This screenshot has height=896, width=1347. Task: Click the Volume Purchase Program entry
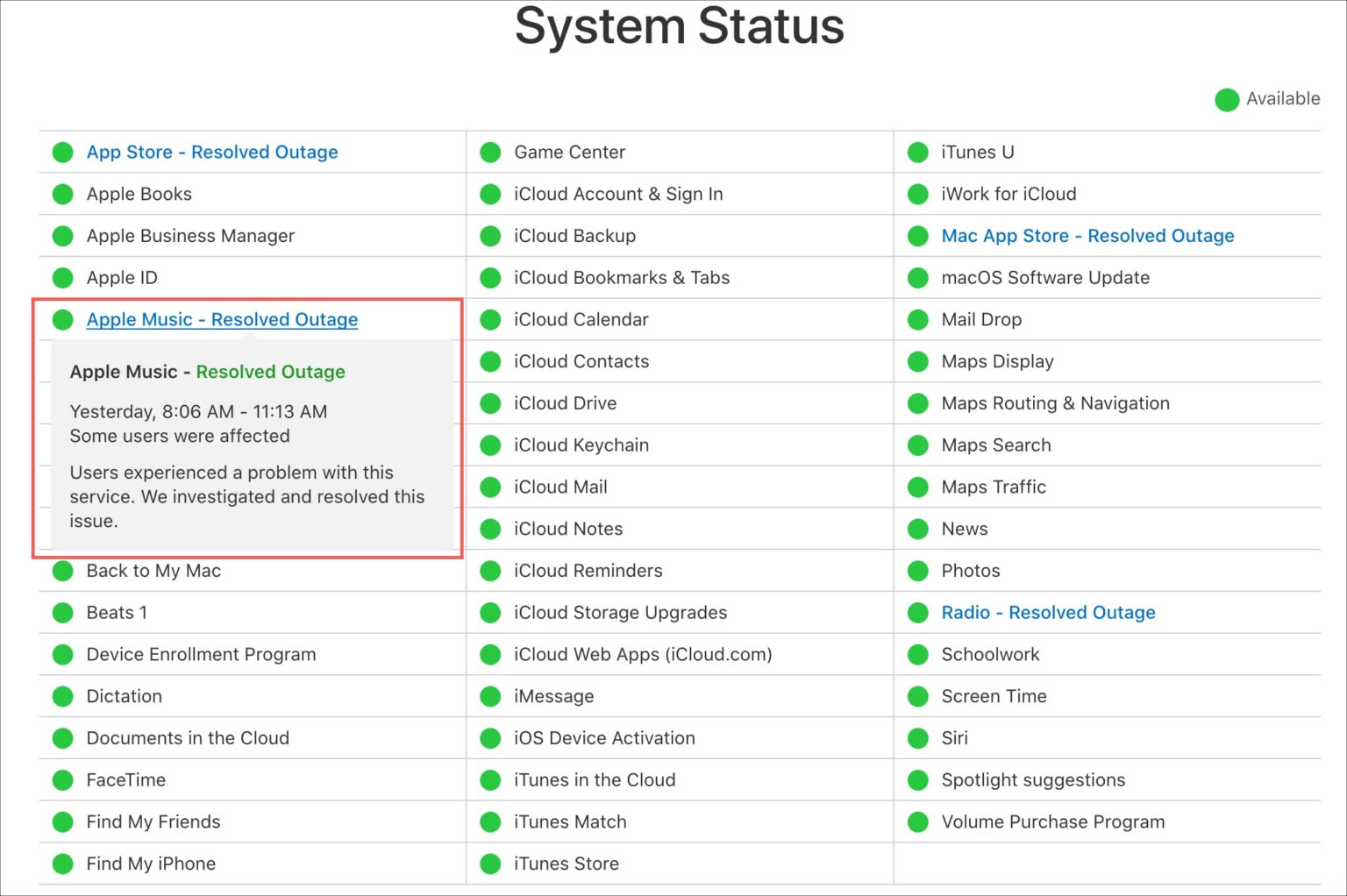click(x=1052, y=821)
